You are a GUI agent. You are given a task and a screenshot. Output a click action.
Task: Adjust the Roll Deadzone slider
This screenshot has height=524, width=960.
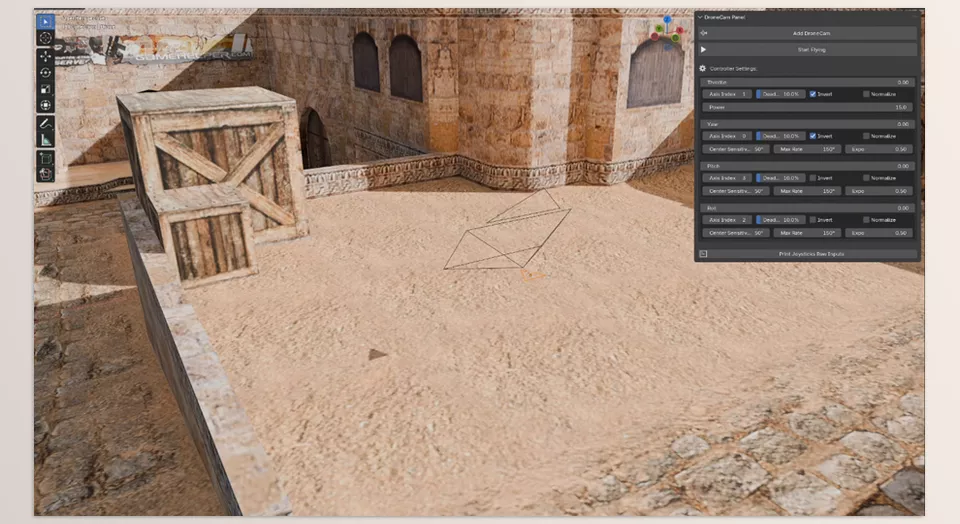(x=781, y=220)
